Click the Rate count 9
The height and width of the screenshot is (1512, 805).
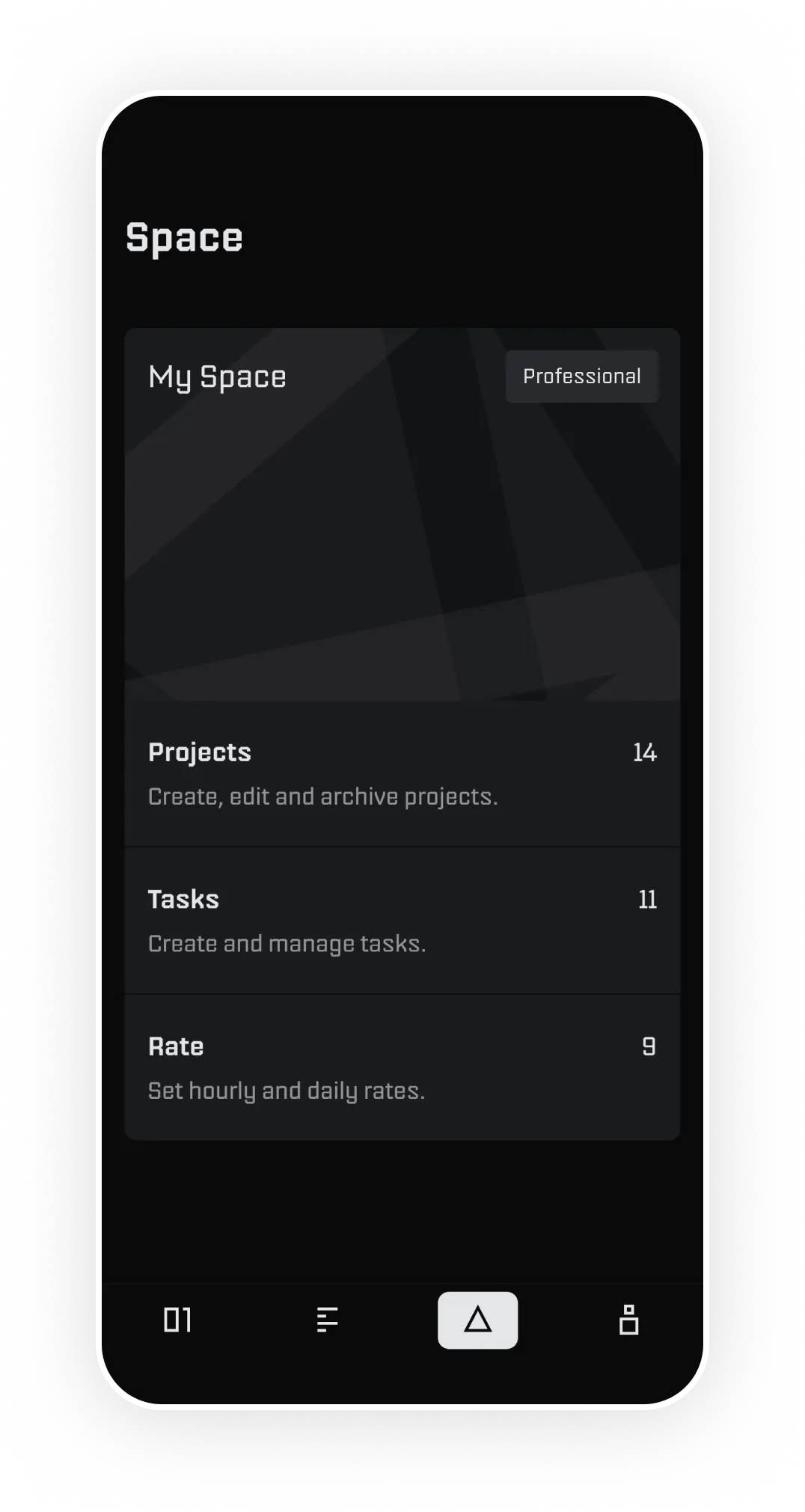coord(649,1046)
